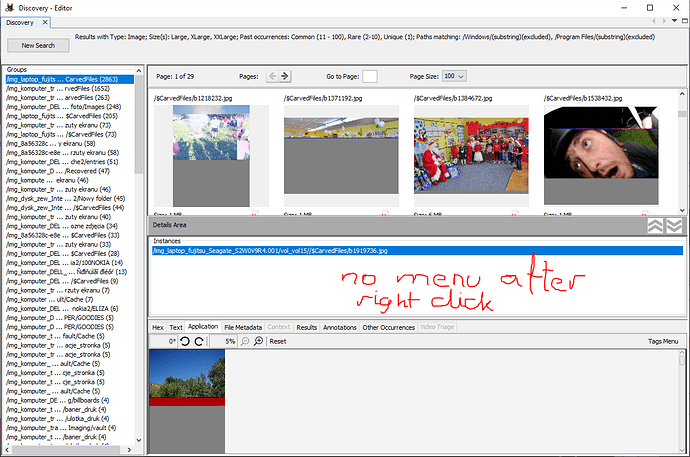Open the editor tab list dropdown arrow
The height and width of the screenshot is (457, 690).
coord(674,21)
